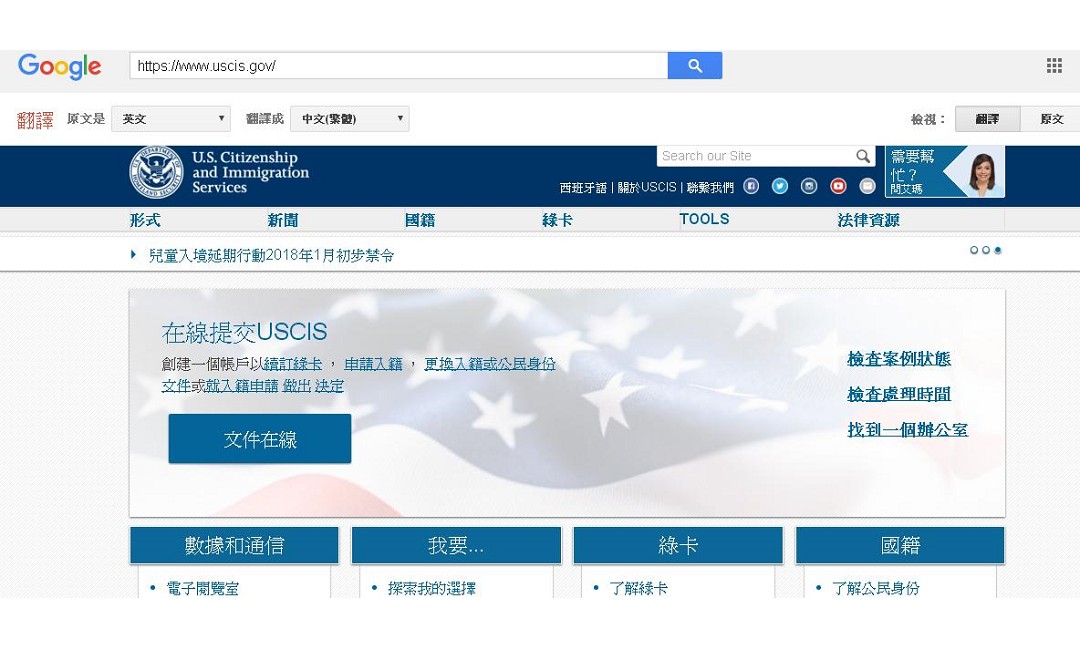The height and width of the screenshot is (648, 1080).
Task: Select the second news carousel dot
Action: click(986, 250)
